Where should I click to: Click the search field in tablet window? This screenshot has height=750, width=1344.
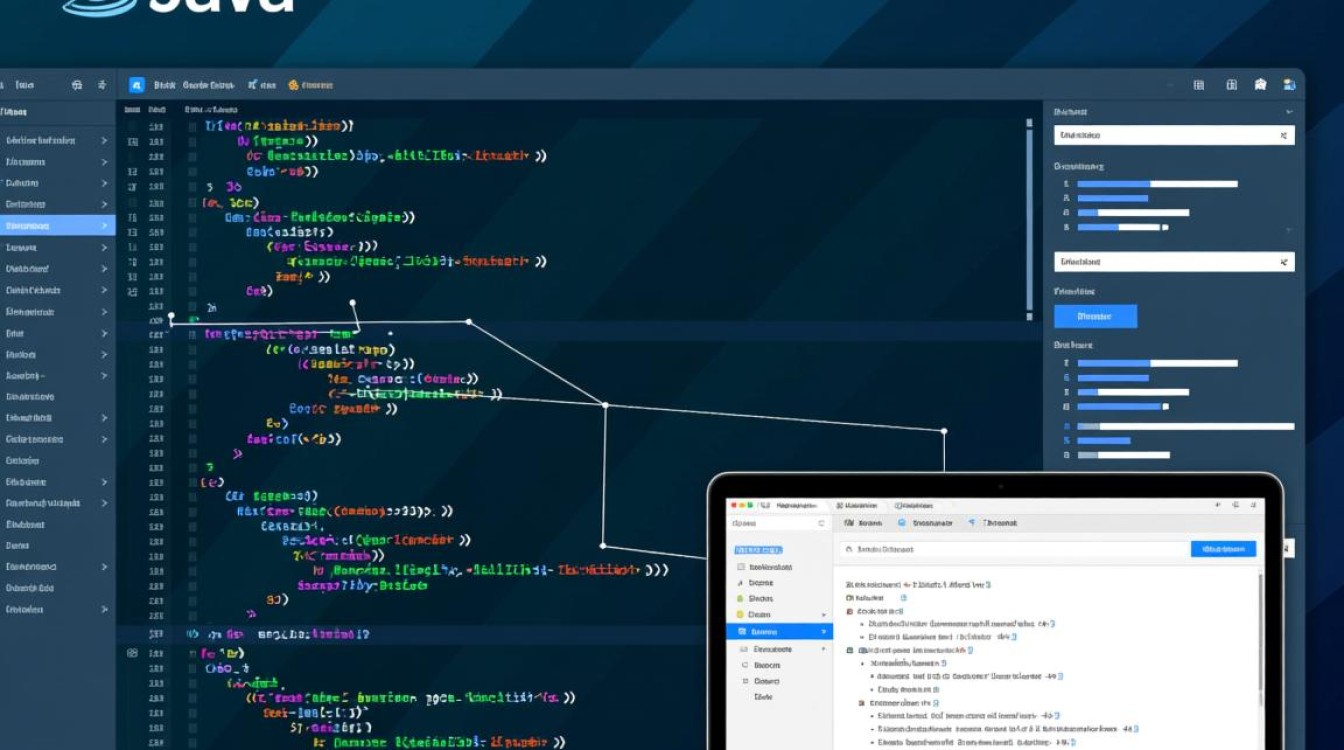1012,549
